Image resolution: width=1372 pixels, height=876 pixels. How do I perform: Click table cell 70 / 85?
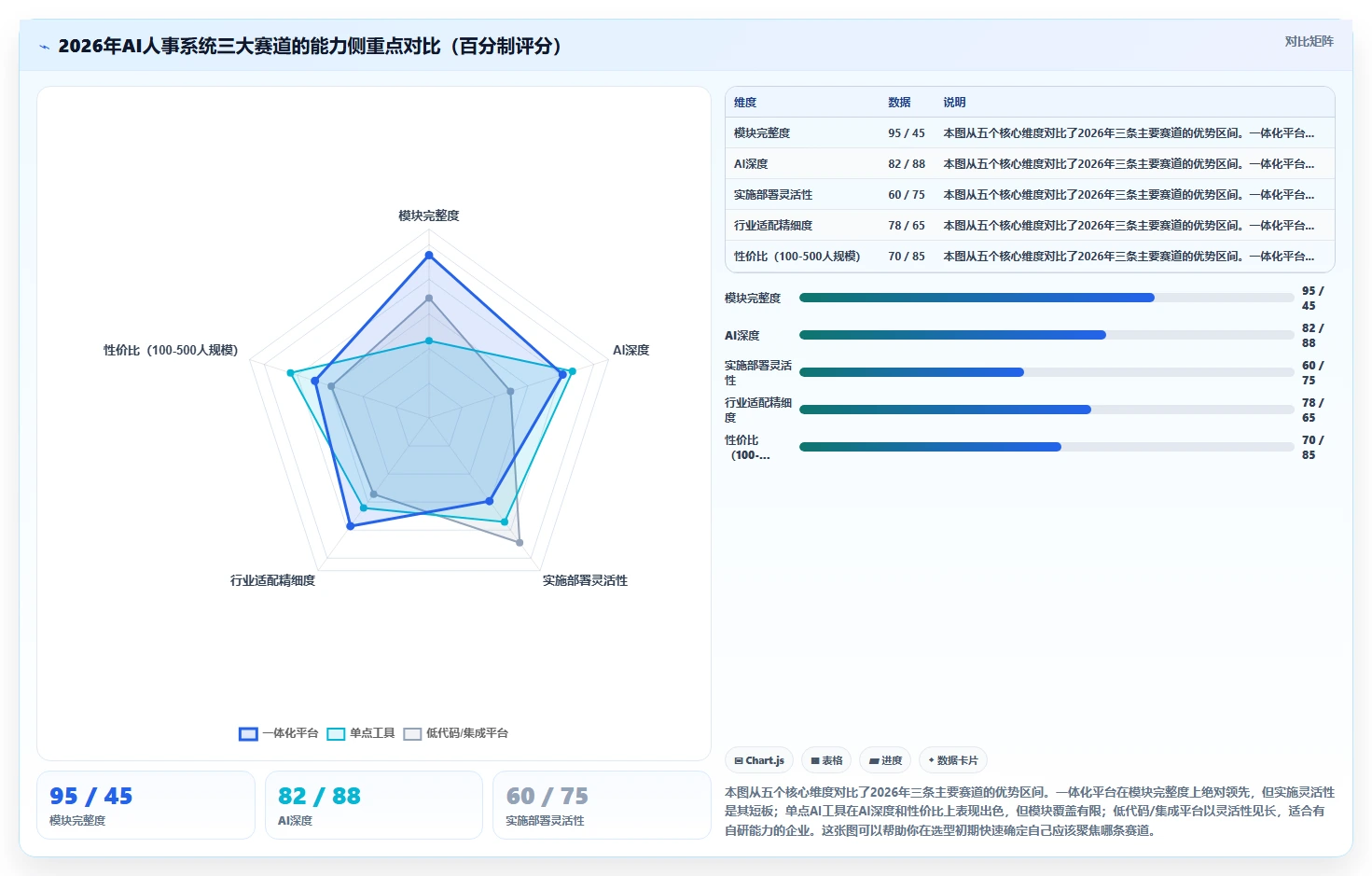[x=907, y=257]
